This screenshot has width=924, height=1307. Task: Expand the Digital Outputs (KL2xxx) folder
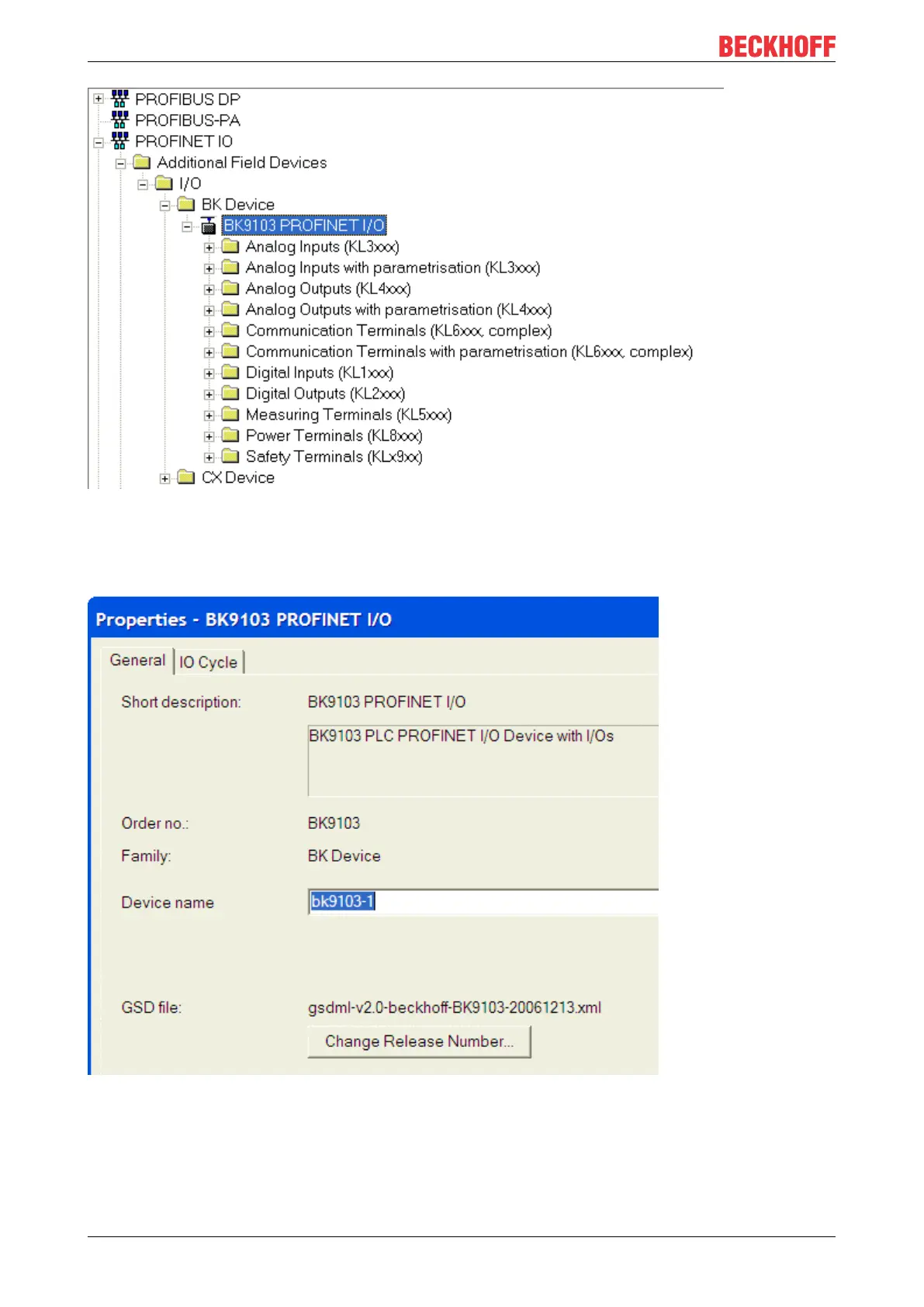point(209,394)
